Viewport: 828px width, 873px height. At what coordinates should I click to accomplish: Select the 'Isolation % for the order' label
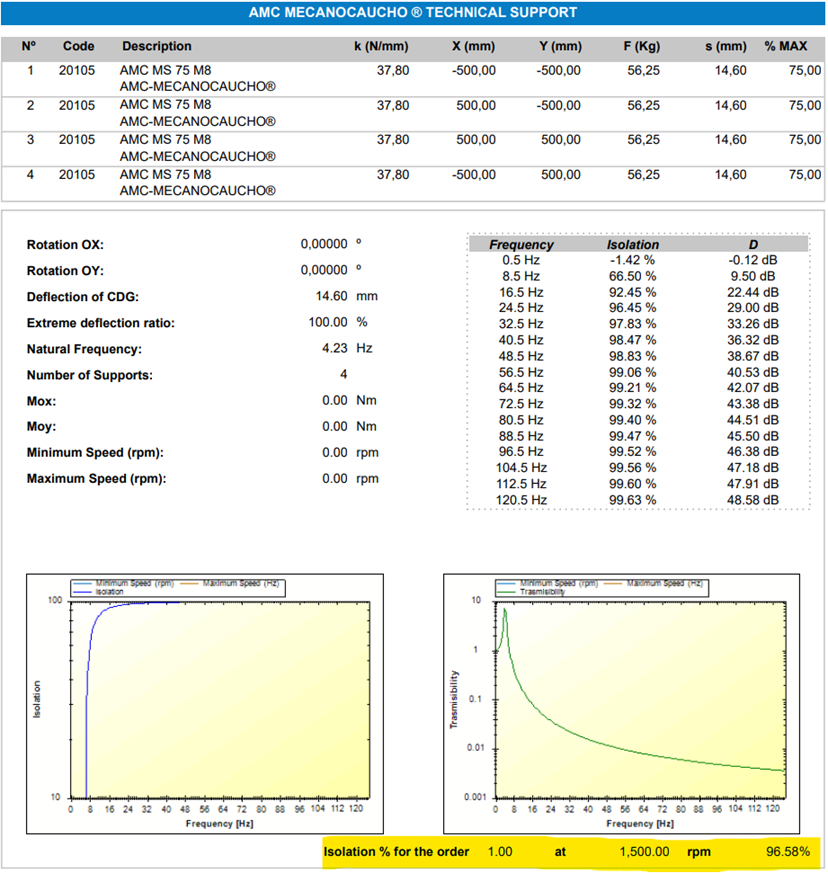click(396, 852)
